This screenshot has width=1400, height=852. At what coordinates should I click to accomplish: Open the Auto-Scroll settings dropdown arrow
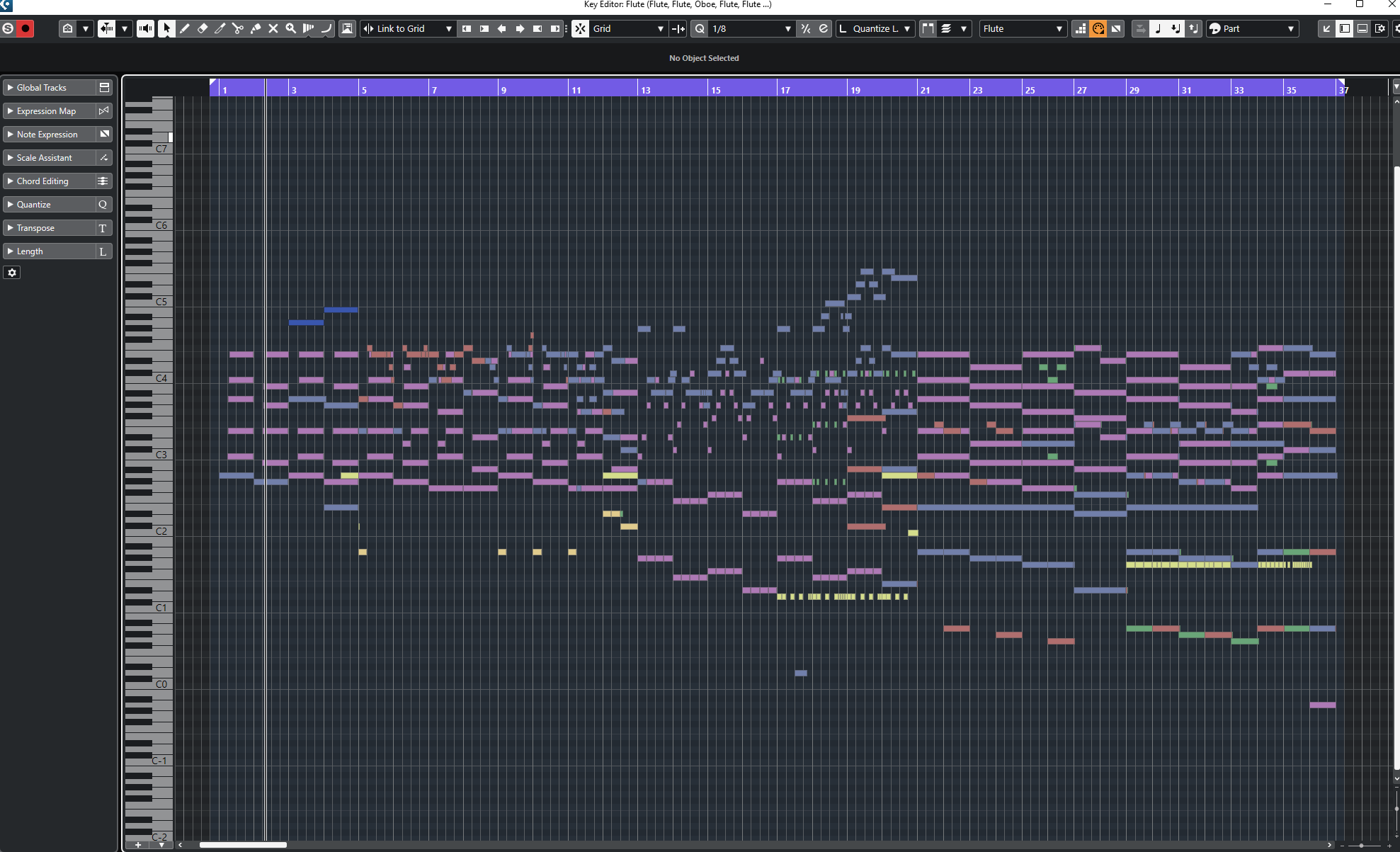tap(125, 28)
